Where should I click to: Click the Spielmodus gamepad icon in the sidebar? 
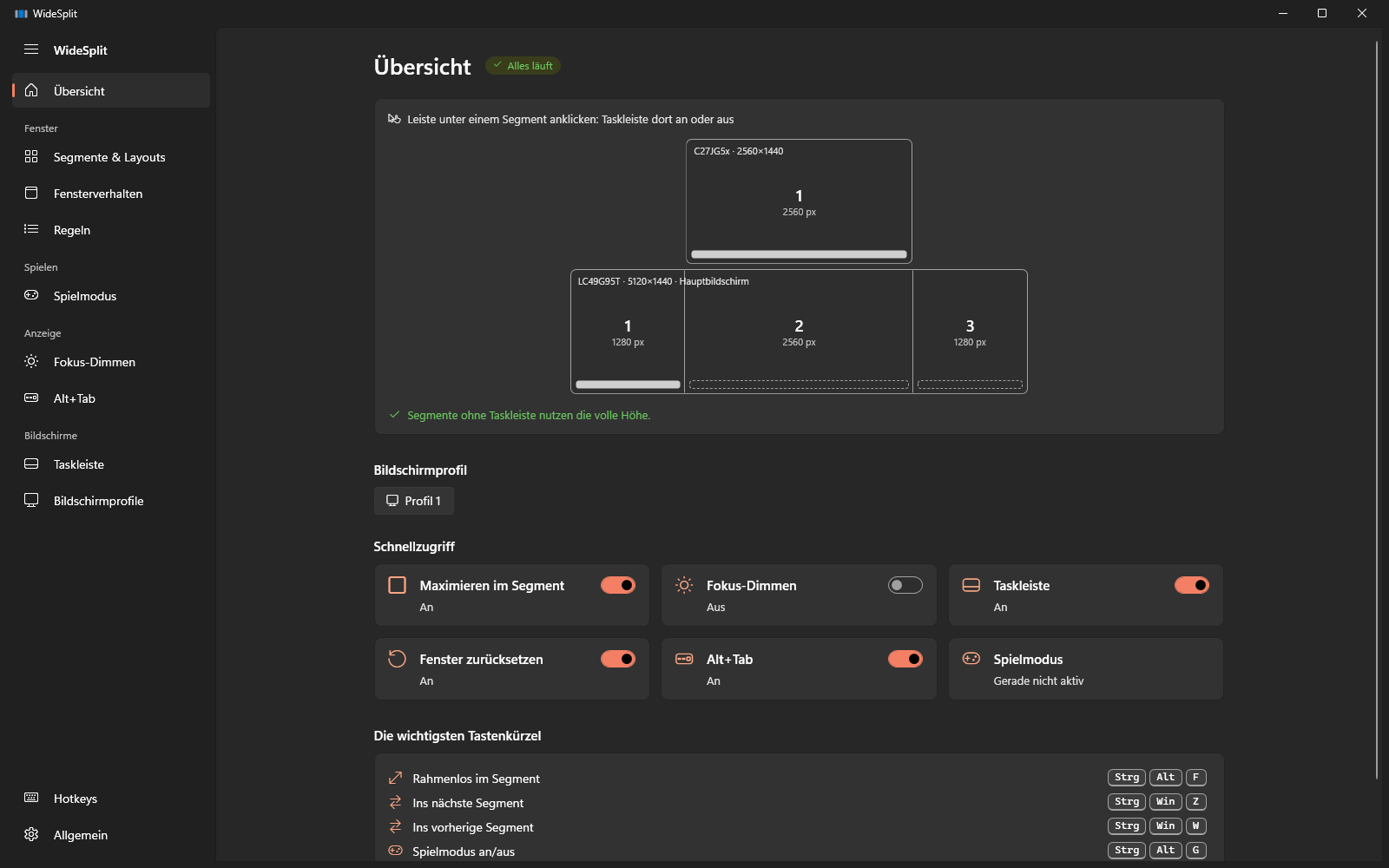(31, 295)
